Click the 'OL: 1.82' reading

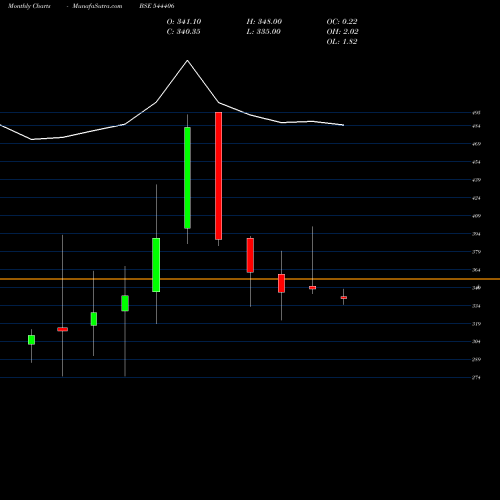tap(342, 42)
